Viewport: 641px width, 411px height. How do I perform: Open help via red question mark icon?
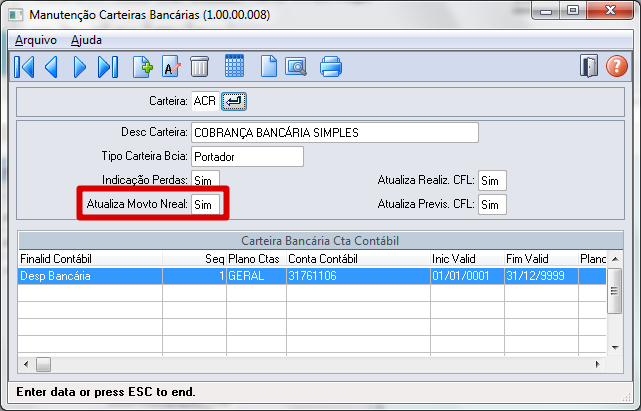click(x=616, y=66)
